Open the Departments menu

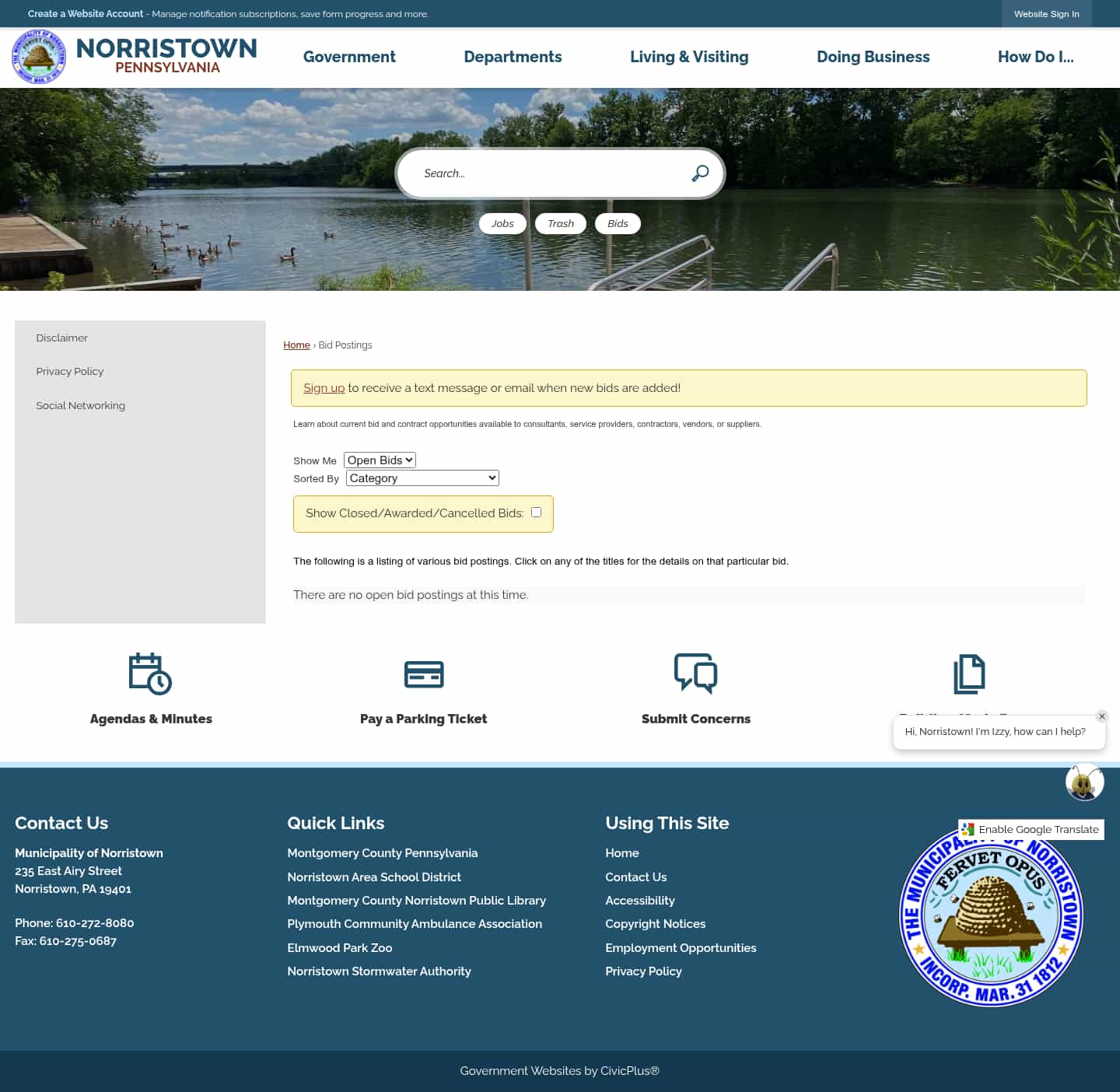click(x=513, y=57)
